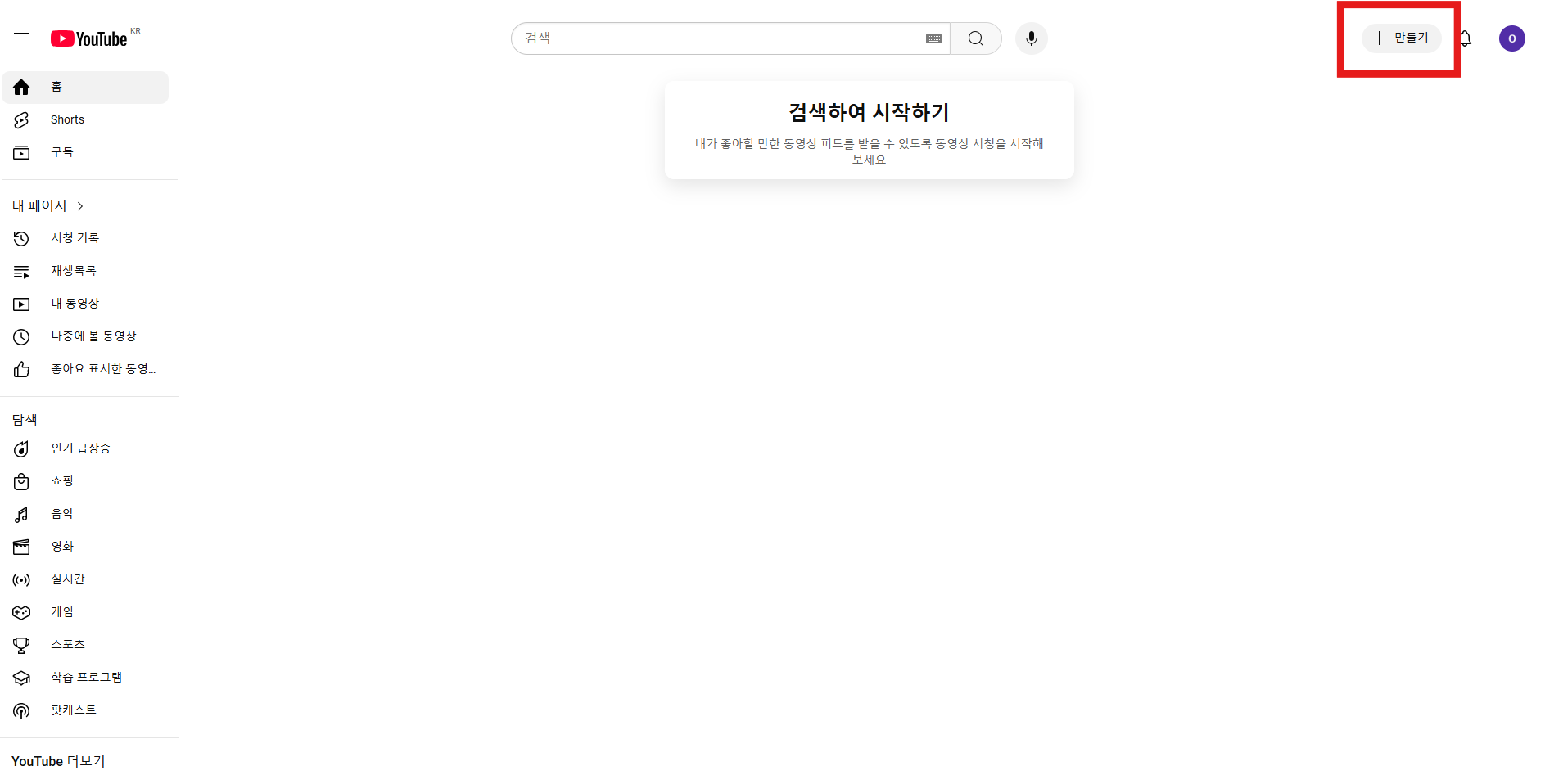Open Watch later (나중에 볼 동영상) clock icon
The image size is (1545, 784).
[x=21, y=337]
